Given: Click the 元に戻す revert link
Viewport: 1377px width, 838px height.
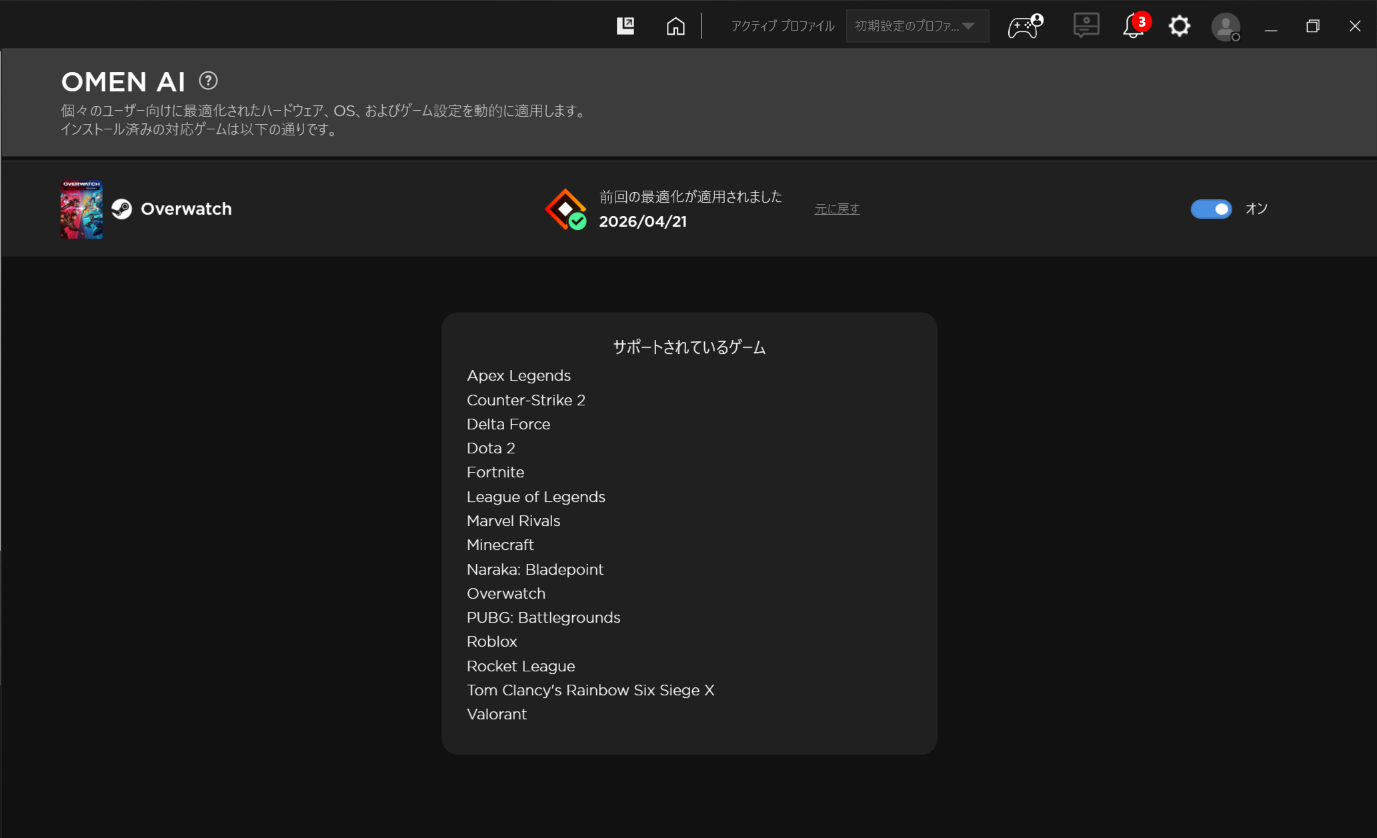Looking at the screenshot, I should [x=837, y=209].
